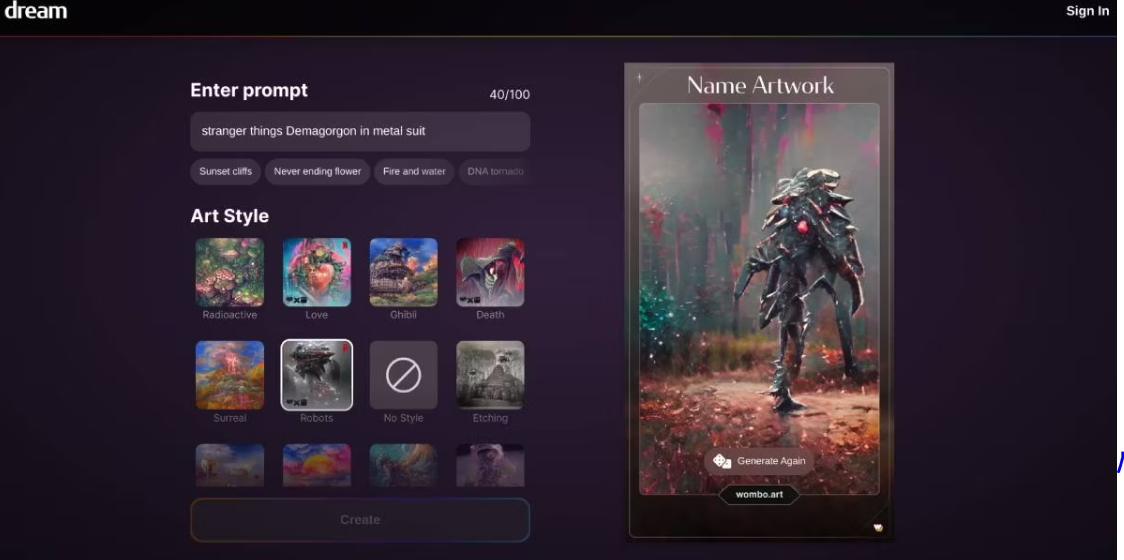Pick the DNA tornado suggestion
The width and height of the screenshot is (1124, 560).
coord(495,171)
